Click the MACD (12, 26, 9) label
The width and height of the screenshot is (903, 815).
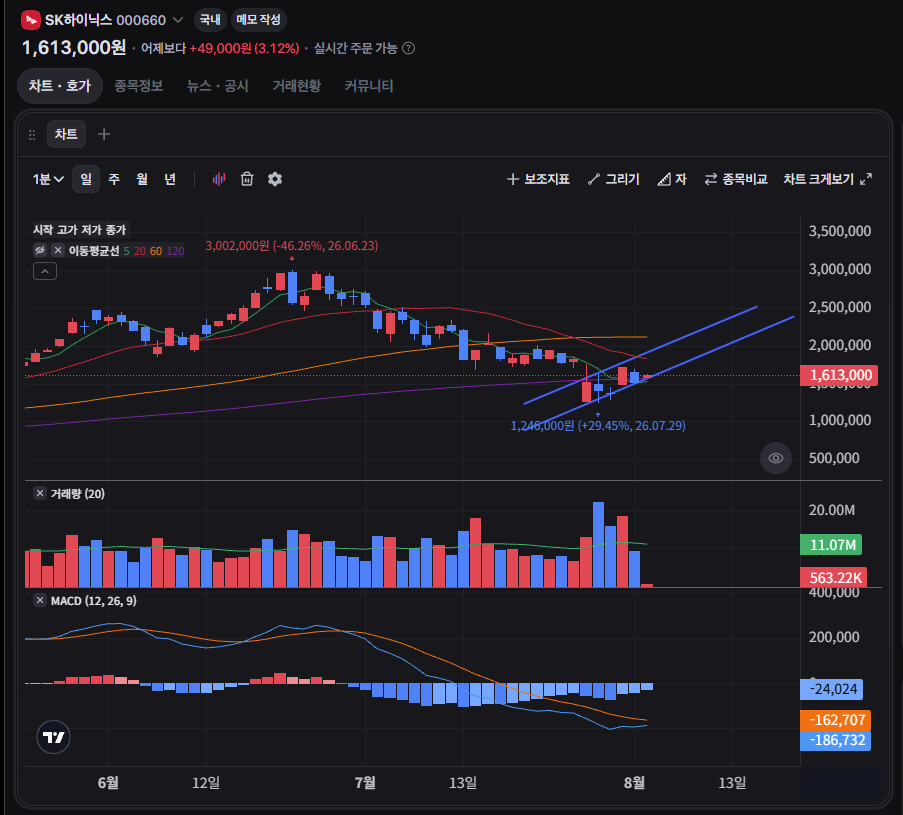(93, 601)
